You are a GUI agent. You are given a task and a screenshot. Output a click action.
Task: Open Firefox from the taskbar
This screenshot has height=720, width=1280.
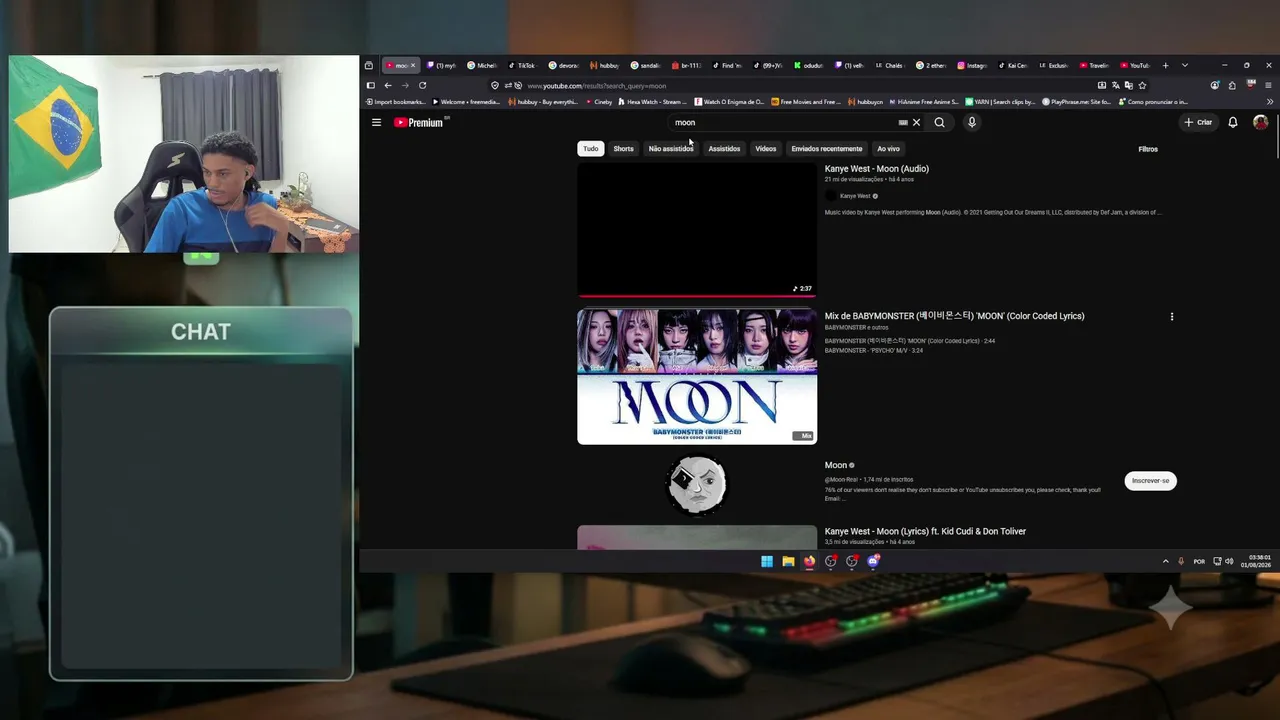pos(809,561)
